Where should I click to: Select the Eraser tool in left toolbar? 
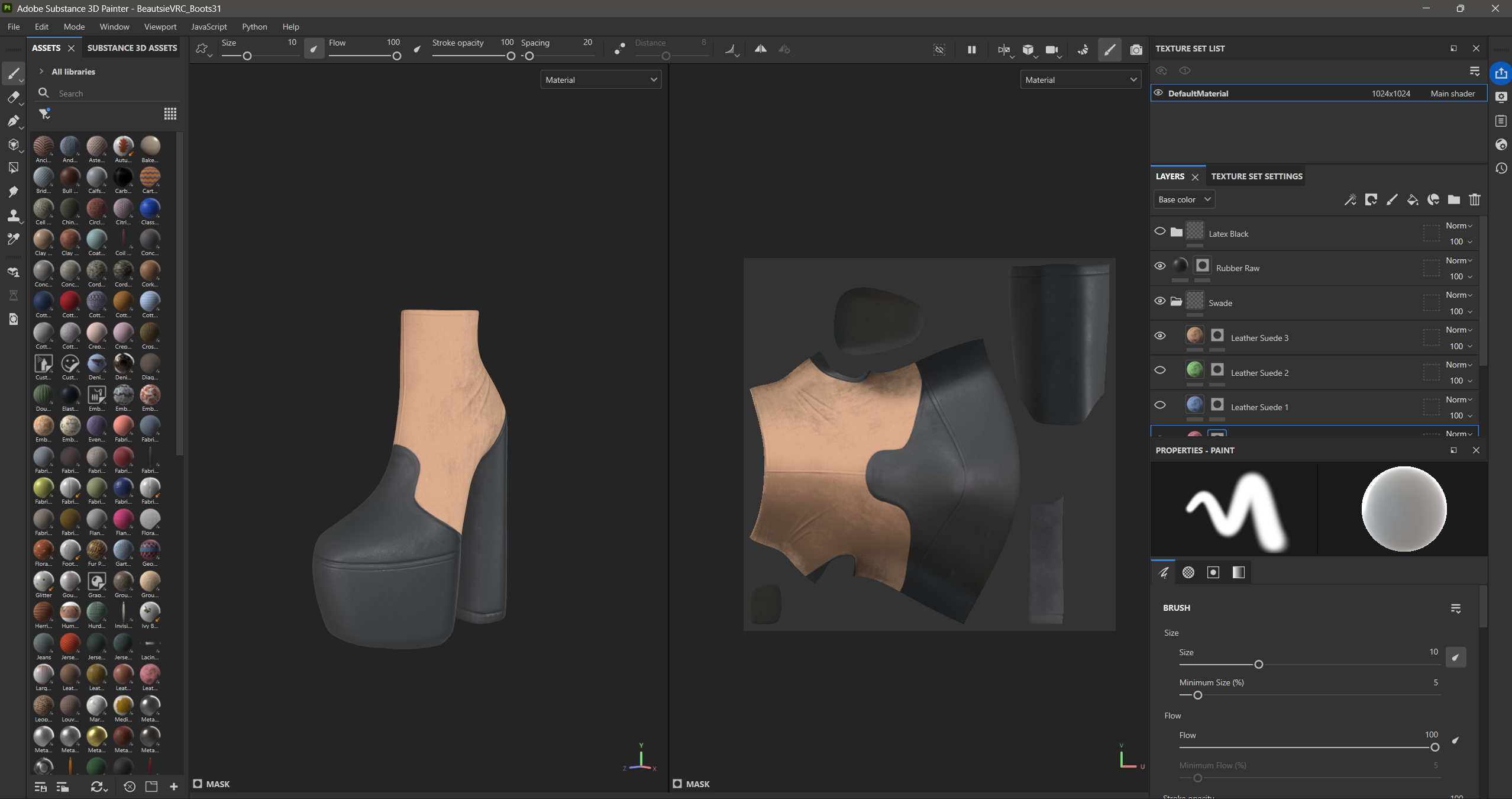point(13,97)
